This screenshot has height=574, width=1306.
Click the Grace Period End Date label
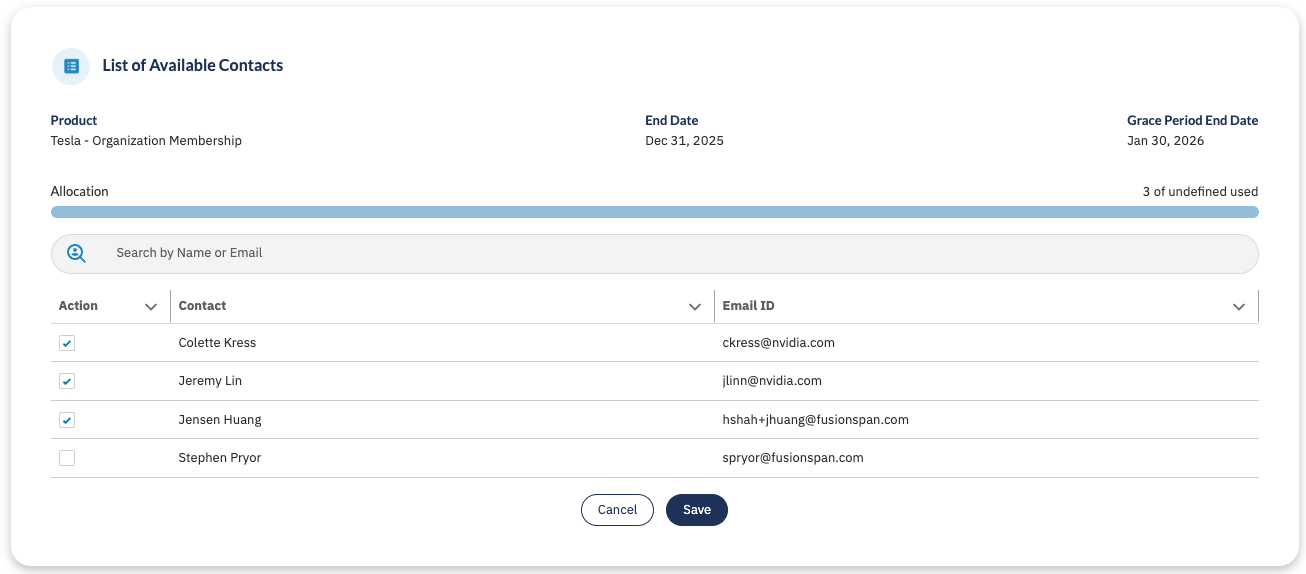(x=1193, y=121)
